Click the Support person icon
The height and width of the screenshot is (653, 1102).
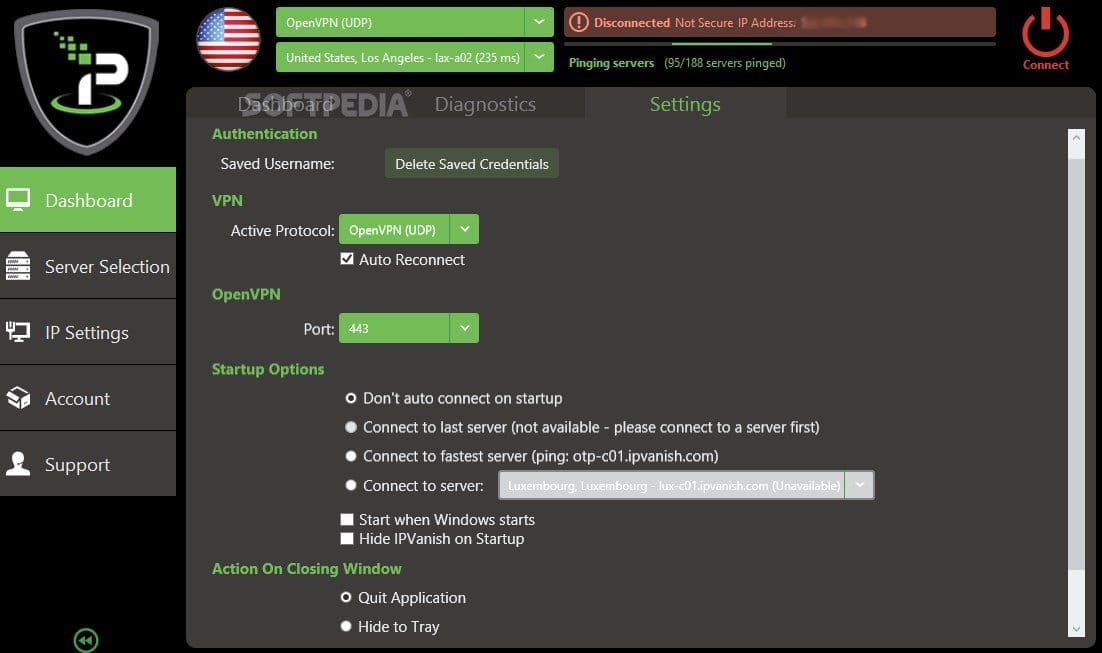tap(19, 464)
